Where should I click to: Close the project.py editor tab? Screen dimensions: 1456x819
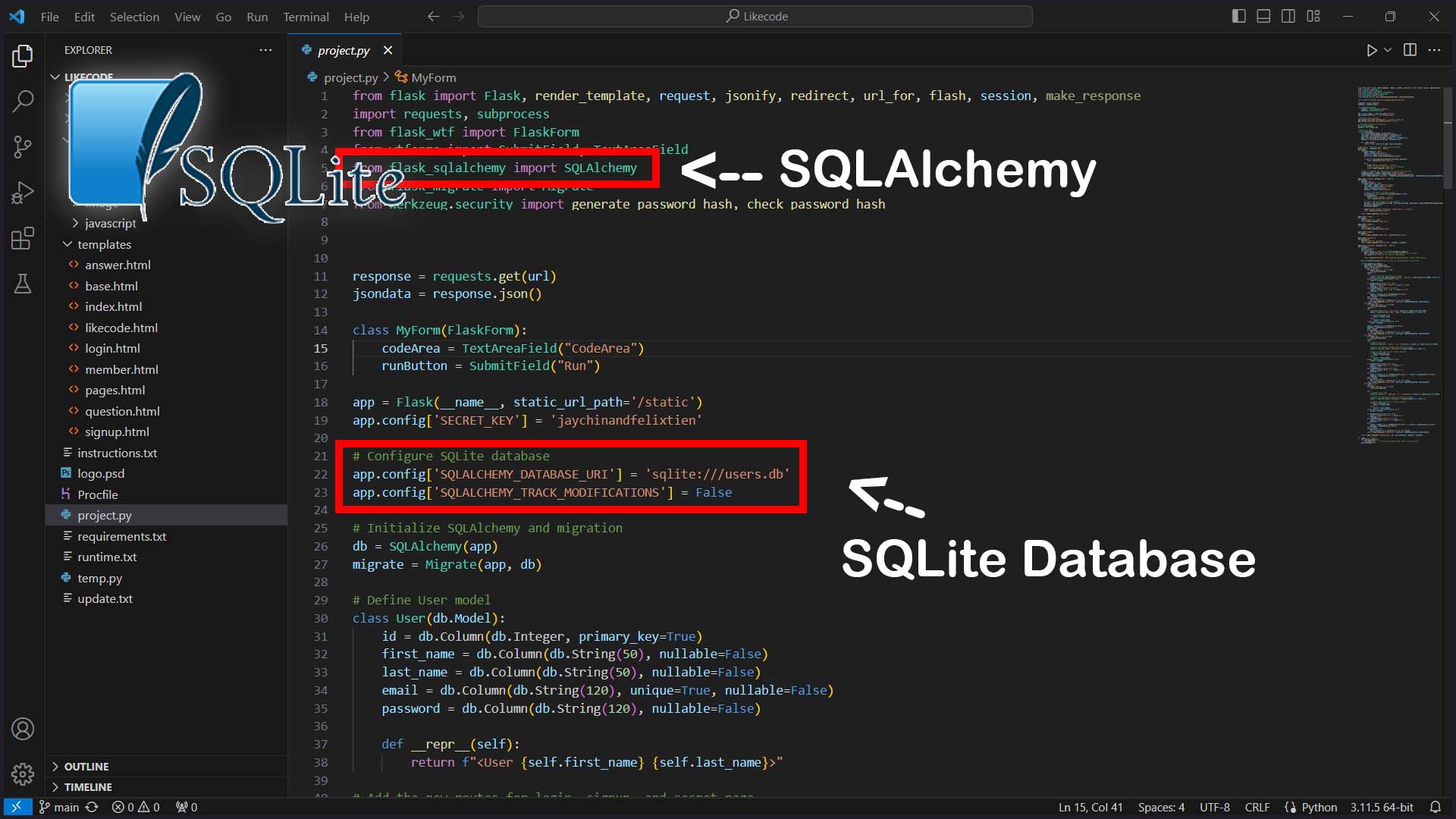[388, 50]
